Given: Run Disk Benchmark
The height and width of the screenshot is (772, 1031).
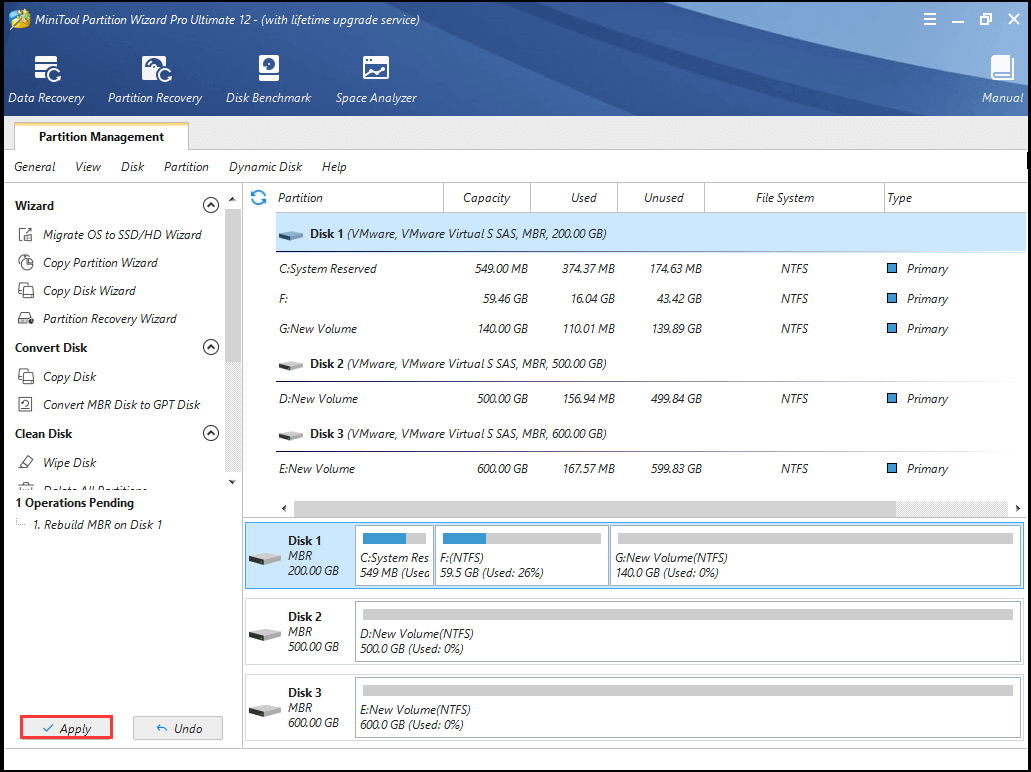Looking at the screenshot, I should [268, 78].
